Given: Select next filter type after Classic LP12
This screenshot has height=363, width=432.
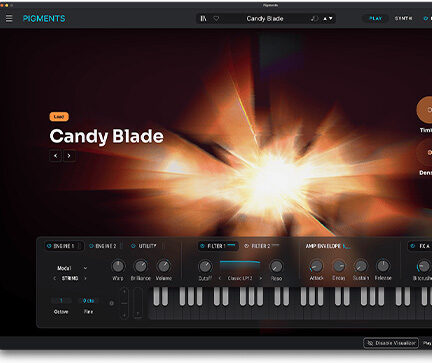Looking at the screenshot, I should [261, 278].
